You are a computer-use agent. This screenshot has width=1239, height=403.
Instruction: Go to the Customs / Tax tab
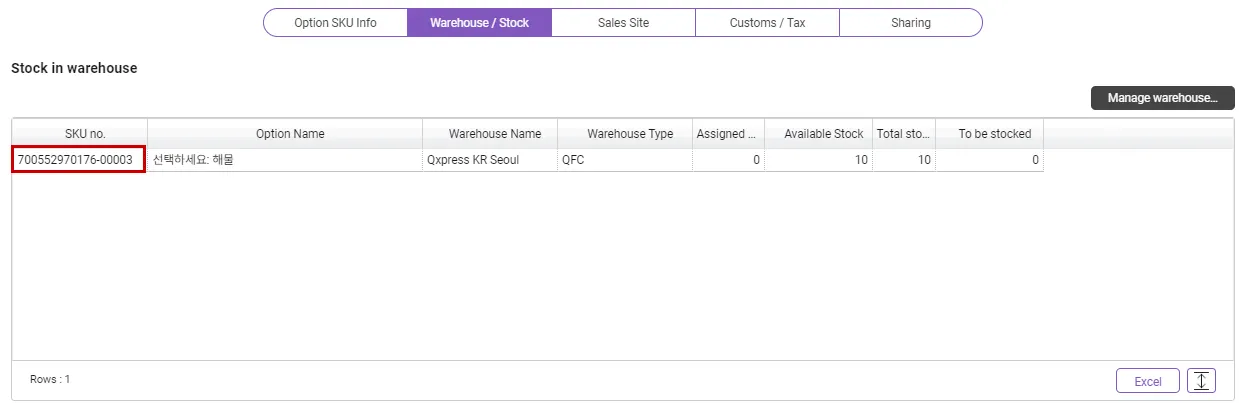[767, 23]
